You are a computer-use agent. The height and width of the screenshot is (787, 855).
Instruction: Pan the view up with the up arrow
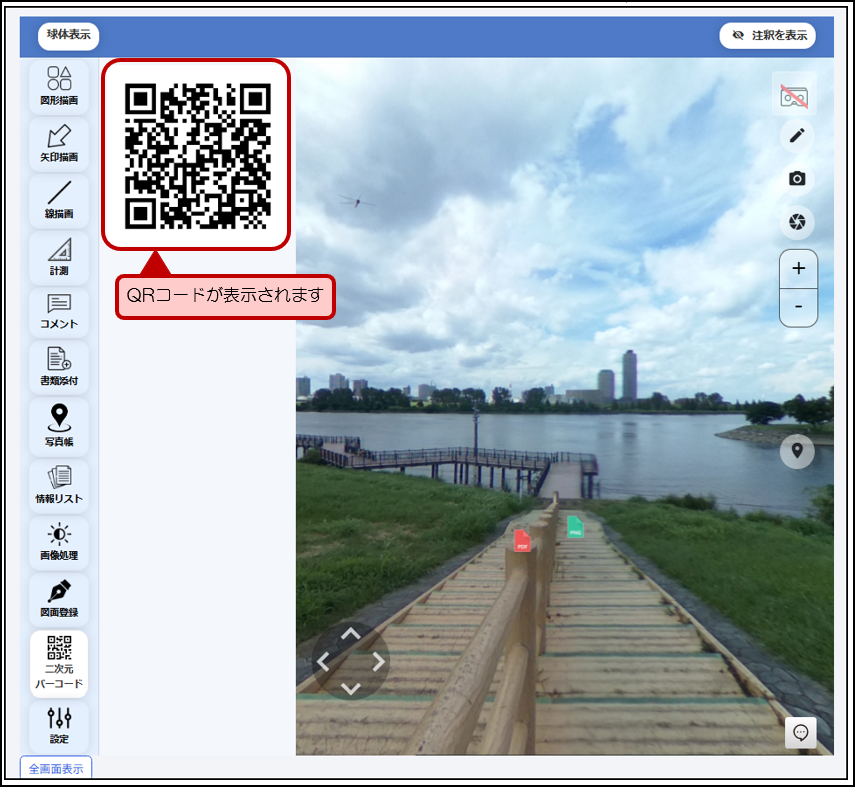(350, 634)
